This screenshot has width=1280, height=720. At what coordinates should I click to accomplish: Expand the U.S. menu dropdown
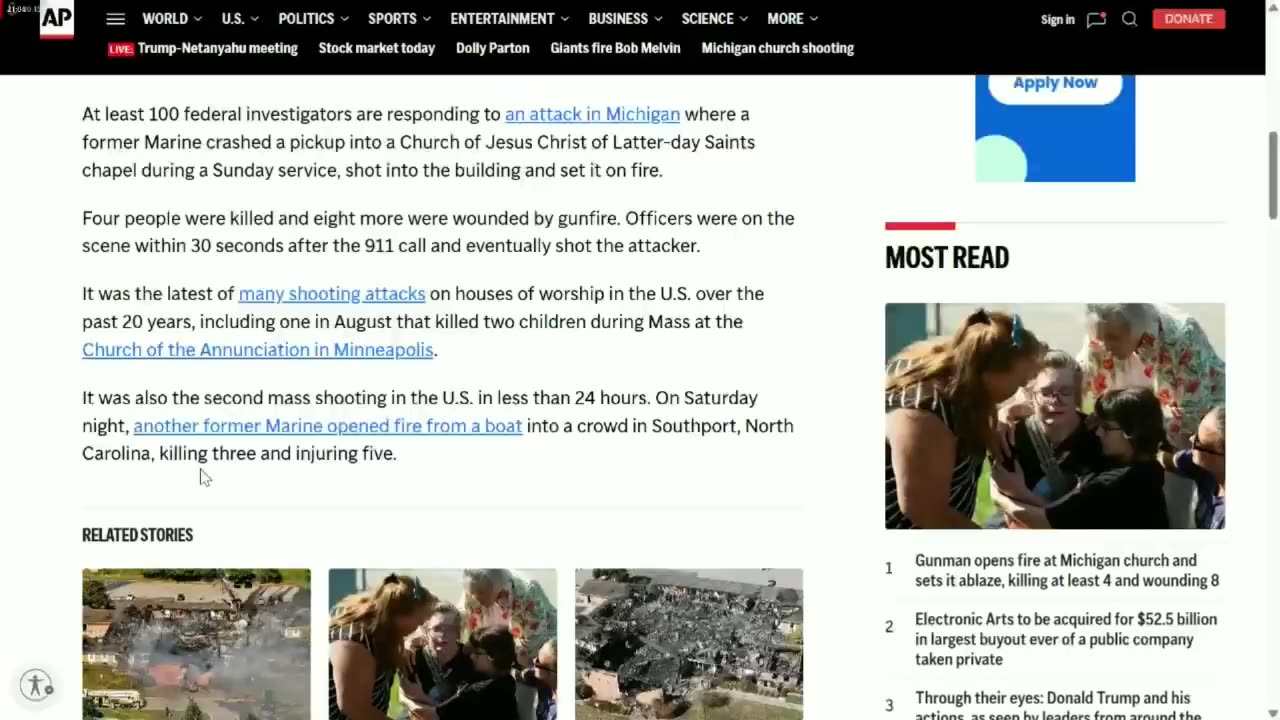tap(240, 19)
